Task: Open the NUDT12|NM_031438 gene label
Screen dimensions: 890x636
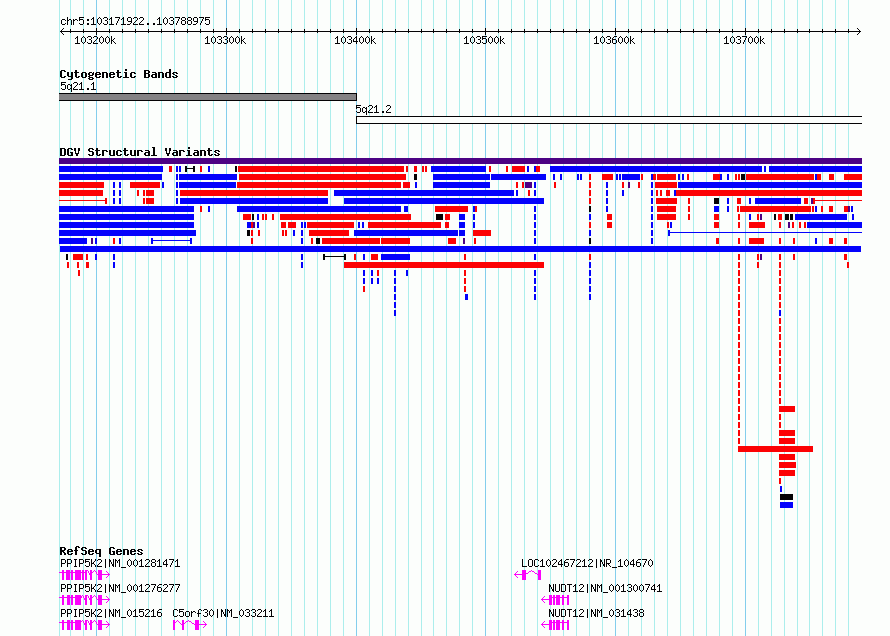Action: pos(596,613)
